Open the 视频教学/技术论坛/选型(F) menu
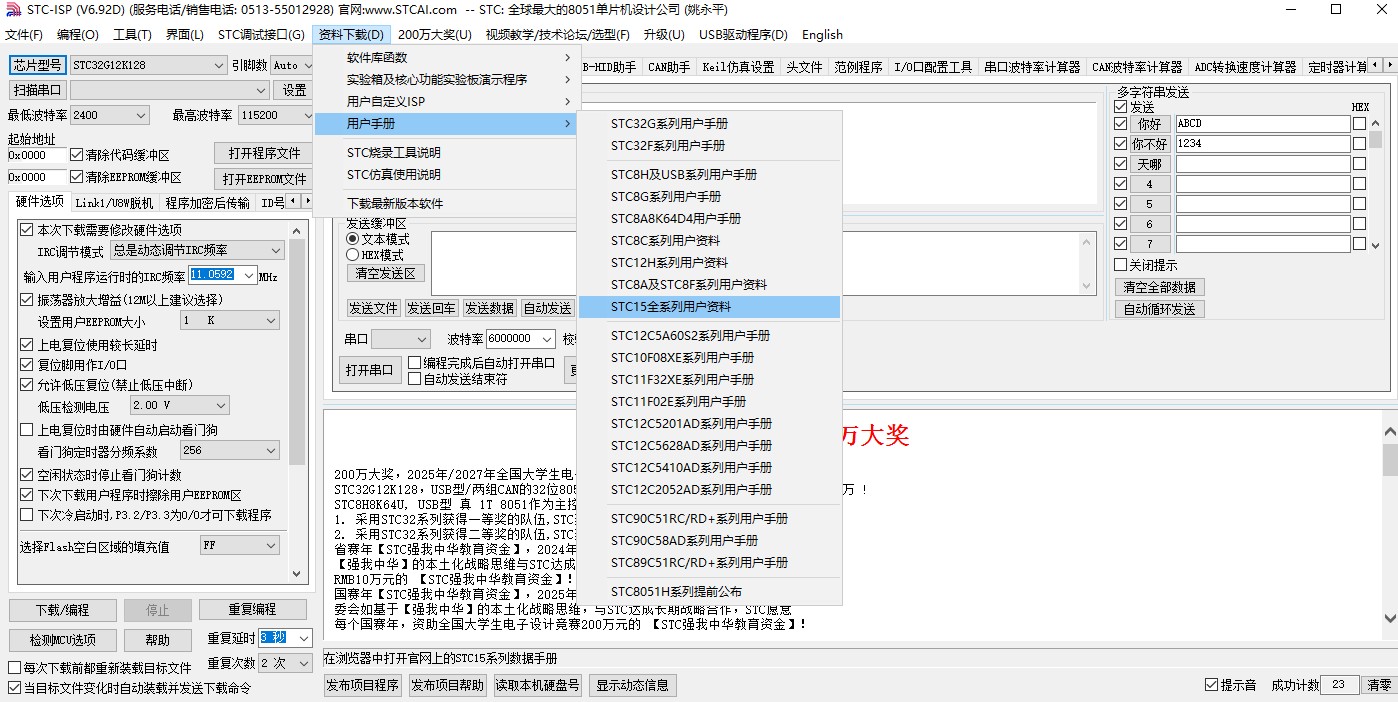Screen dimensions: 1398x702 558,34
